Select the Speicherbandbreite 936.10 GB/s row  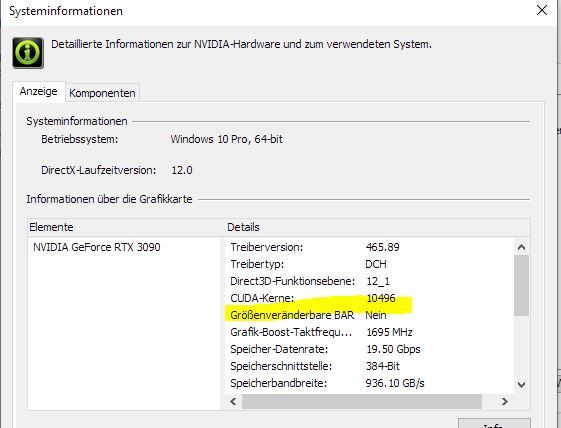point(370,383)
